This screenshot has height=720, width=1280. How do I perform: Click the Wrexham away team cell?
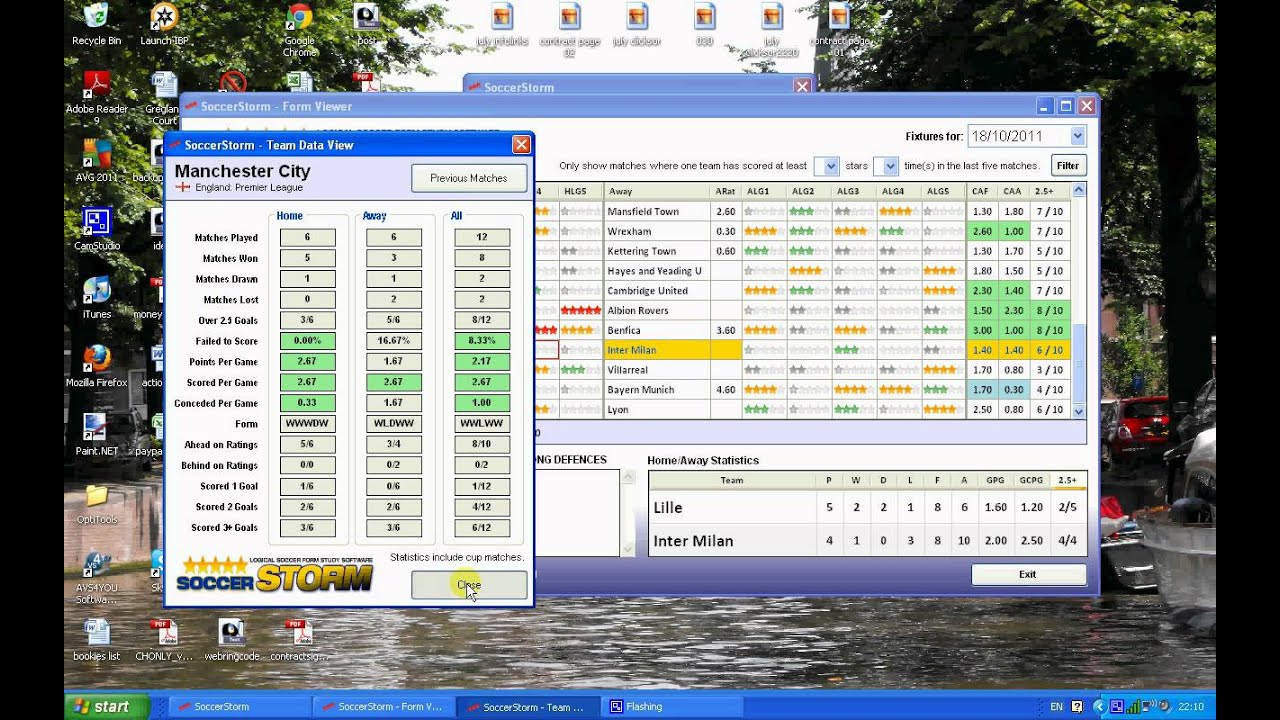(657, 231)
